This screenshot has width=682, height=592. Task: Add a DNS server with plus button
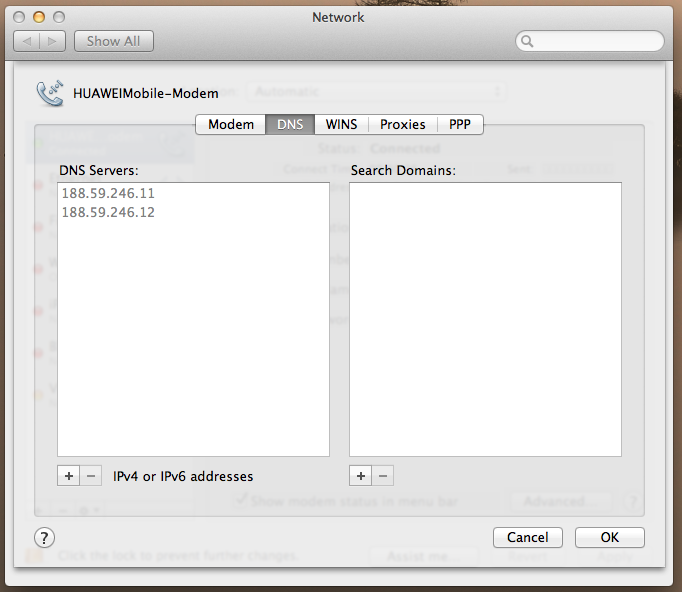click(x=69, y=476)
